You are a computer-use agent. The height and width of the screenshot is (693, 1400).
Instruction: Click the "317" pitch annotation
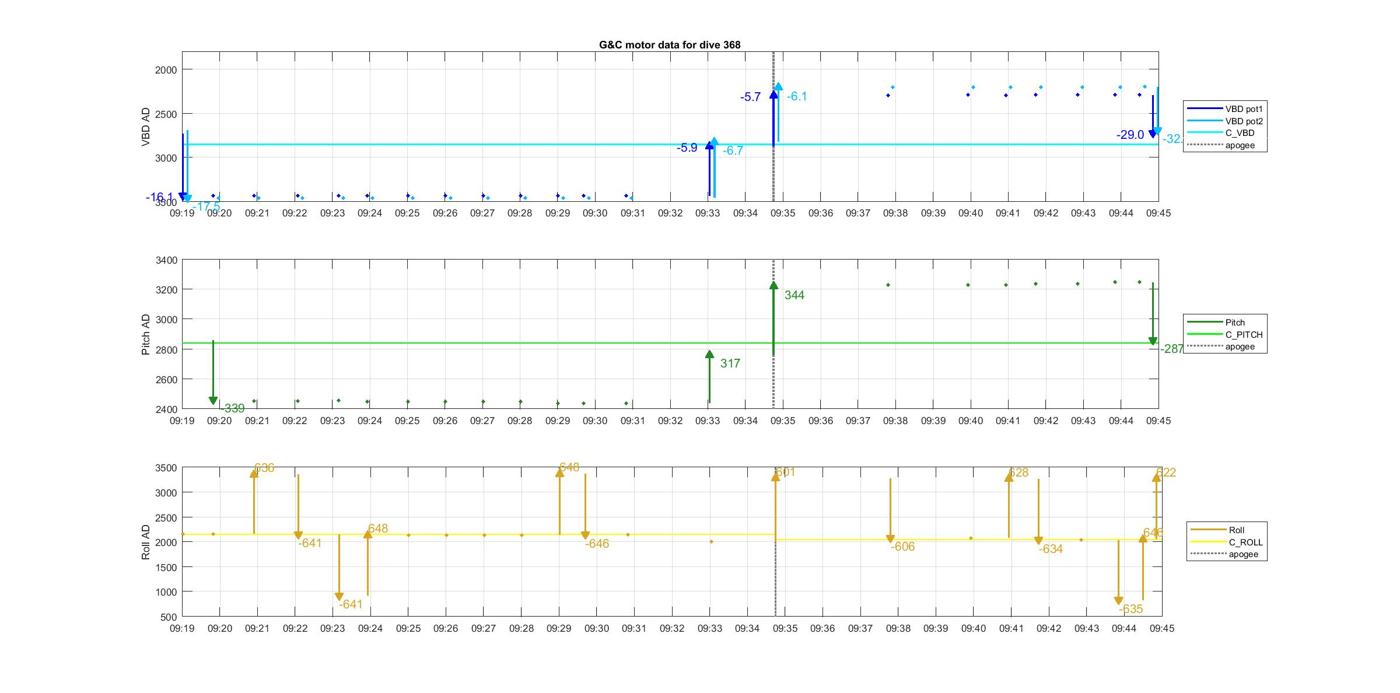point(730,363)
